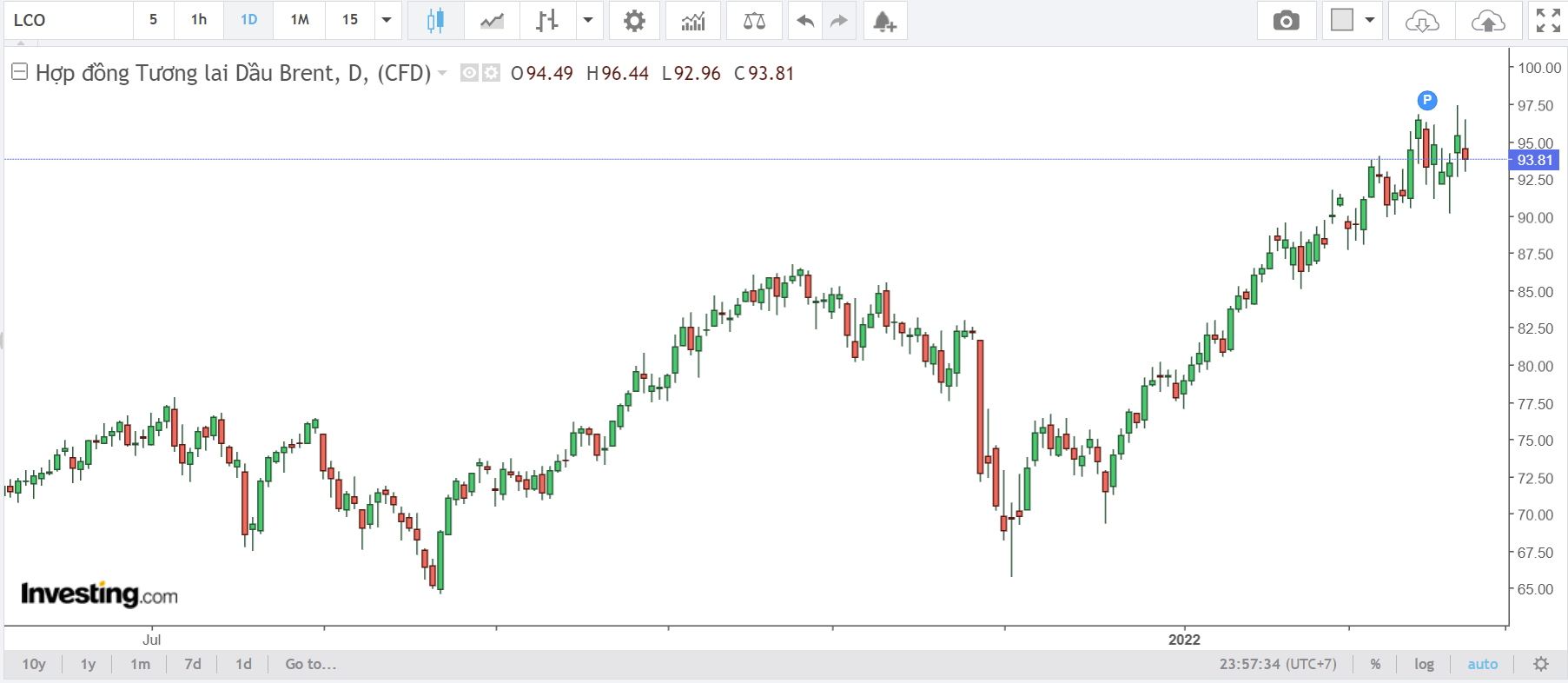Zoom chart to the 1d range
The height and width of the screenshot is (683, 1568).
point(243,664)
